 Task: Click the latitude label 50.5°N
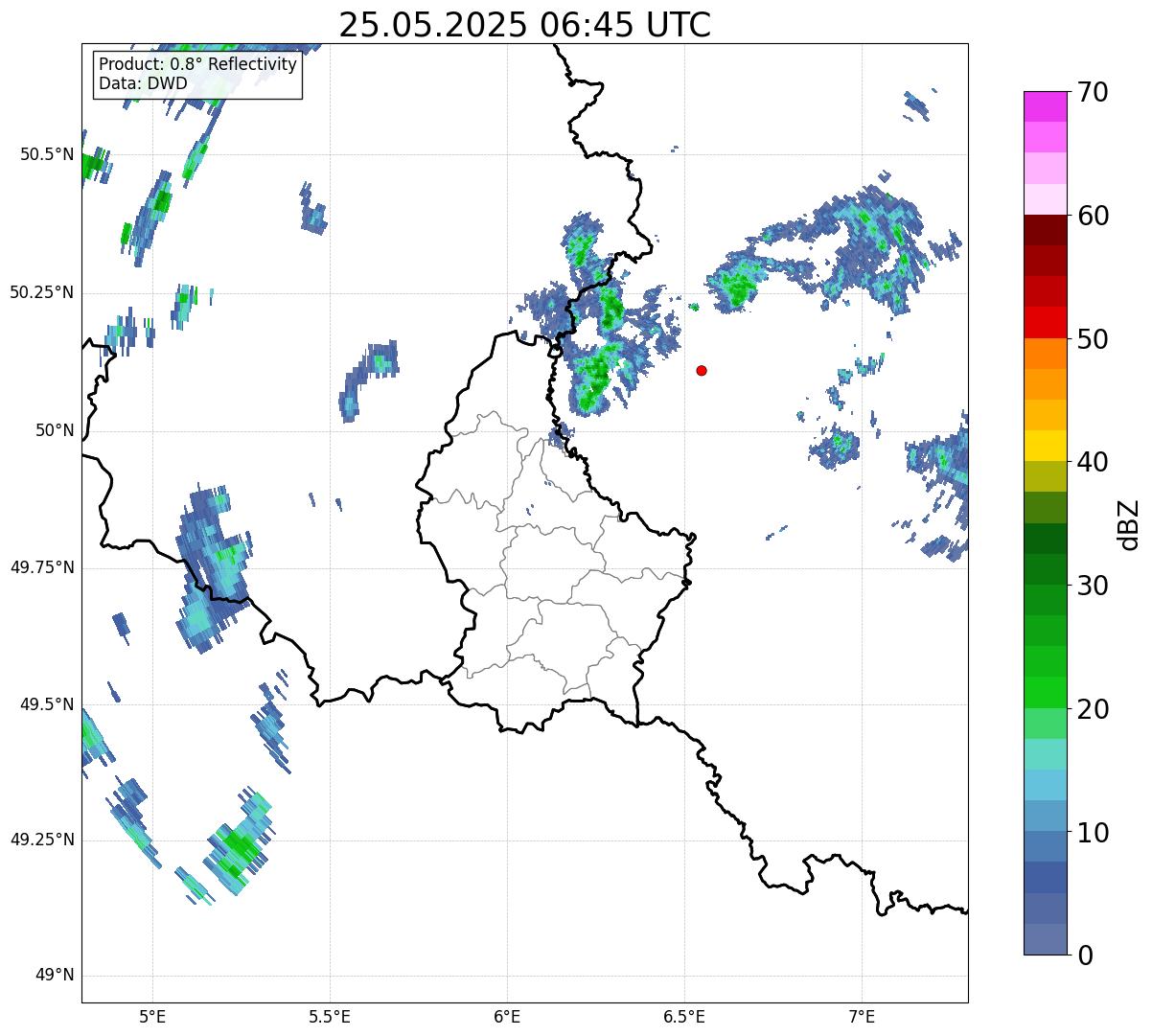tap(46, 154)
